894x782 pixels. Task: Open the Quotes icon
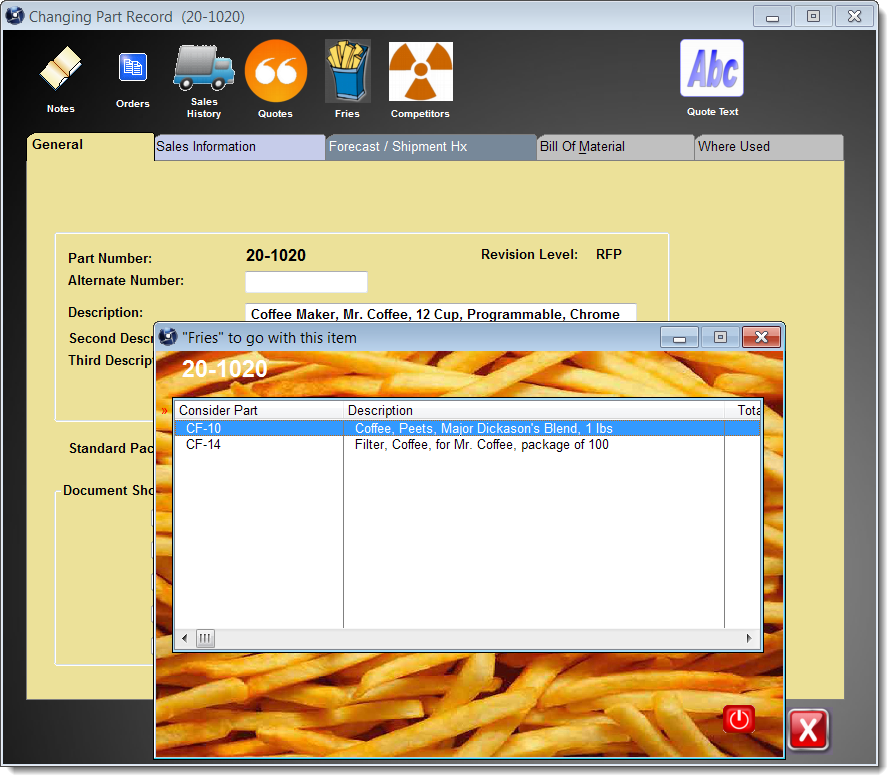[x=275, y=72]
